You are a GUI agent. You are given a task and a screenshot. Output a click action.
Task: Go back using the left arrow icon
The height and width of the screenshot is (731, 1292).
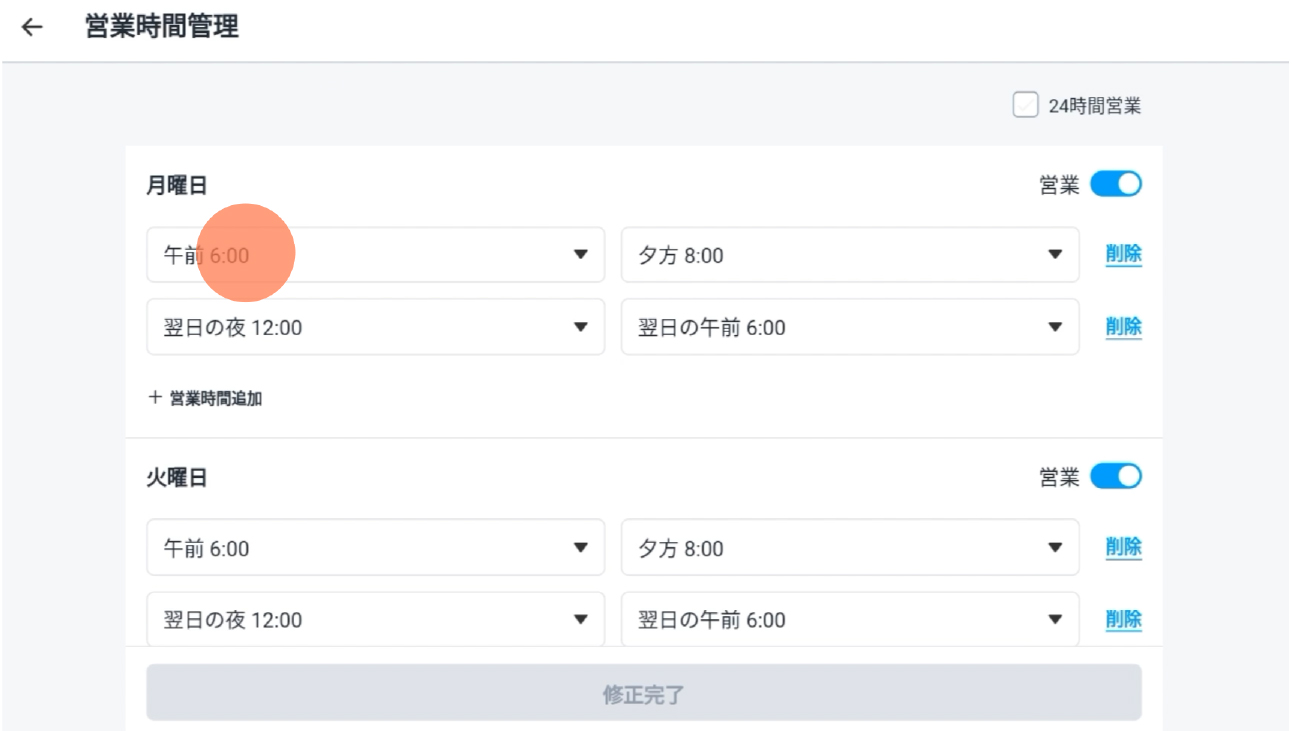pyautogui.click(x=32, y=27)
